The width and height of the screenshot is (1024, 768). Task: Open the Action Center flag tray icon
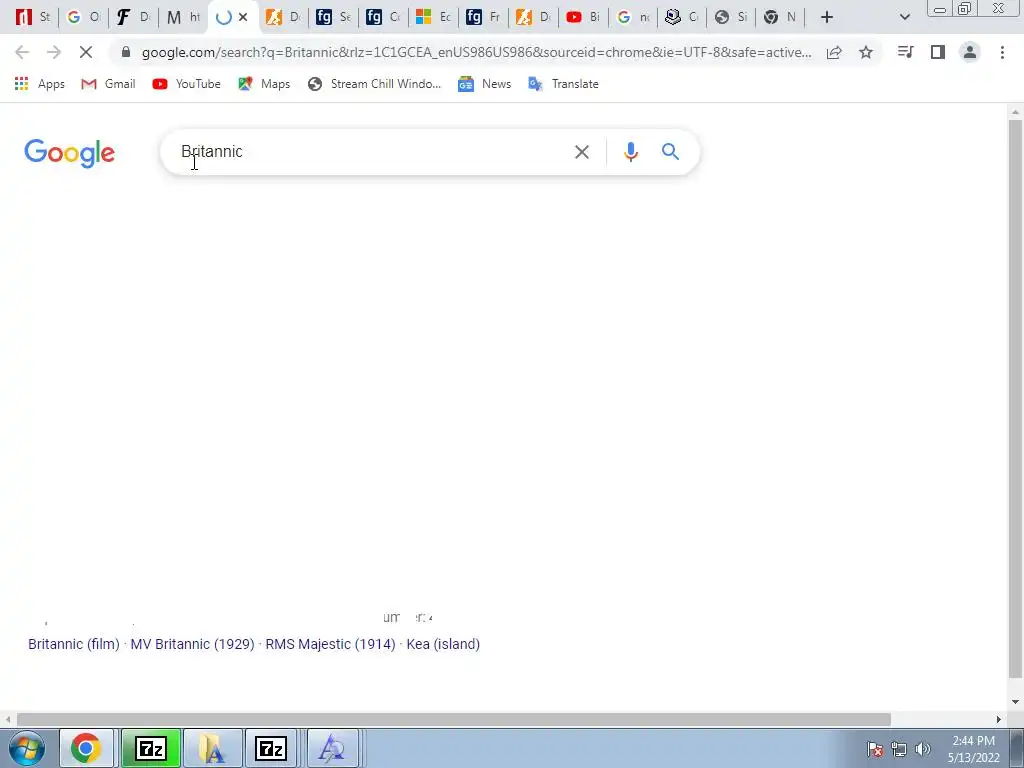click(875, 749)
